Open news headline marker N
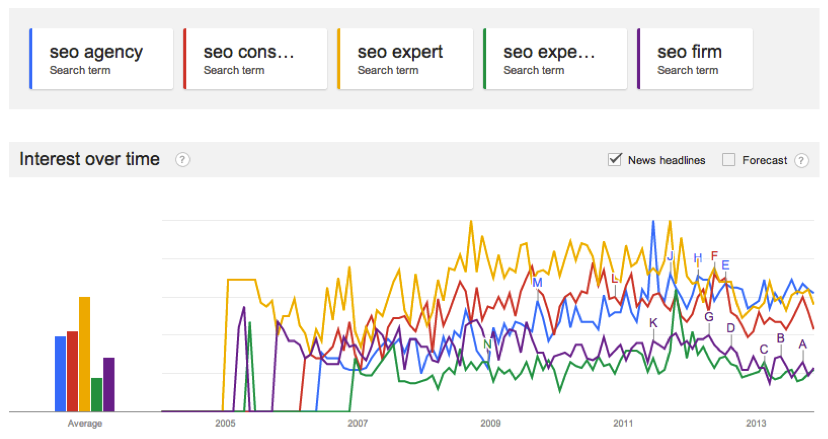This screenshot has width=828, height=439. (x=488, y=344)
